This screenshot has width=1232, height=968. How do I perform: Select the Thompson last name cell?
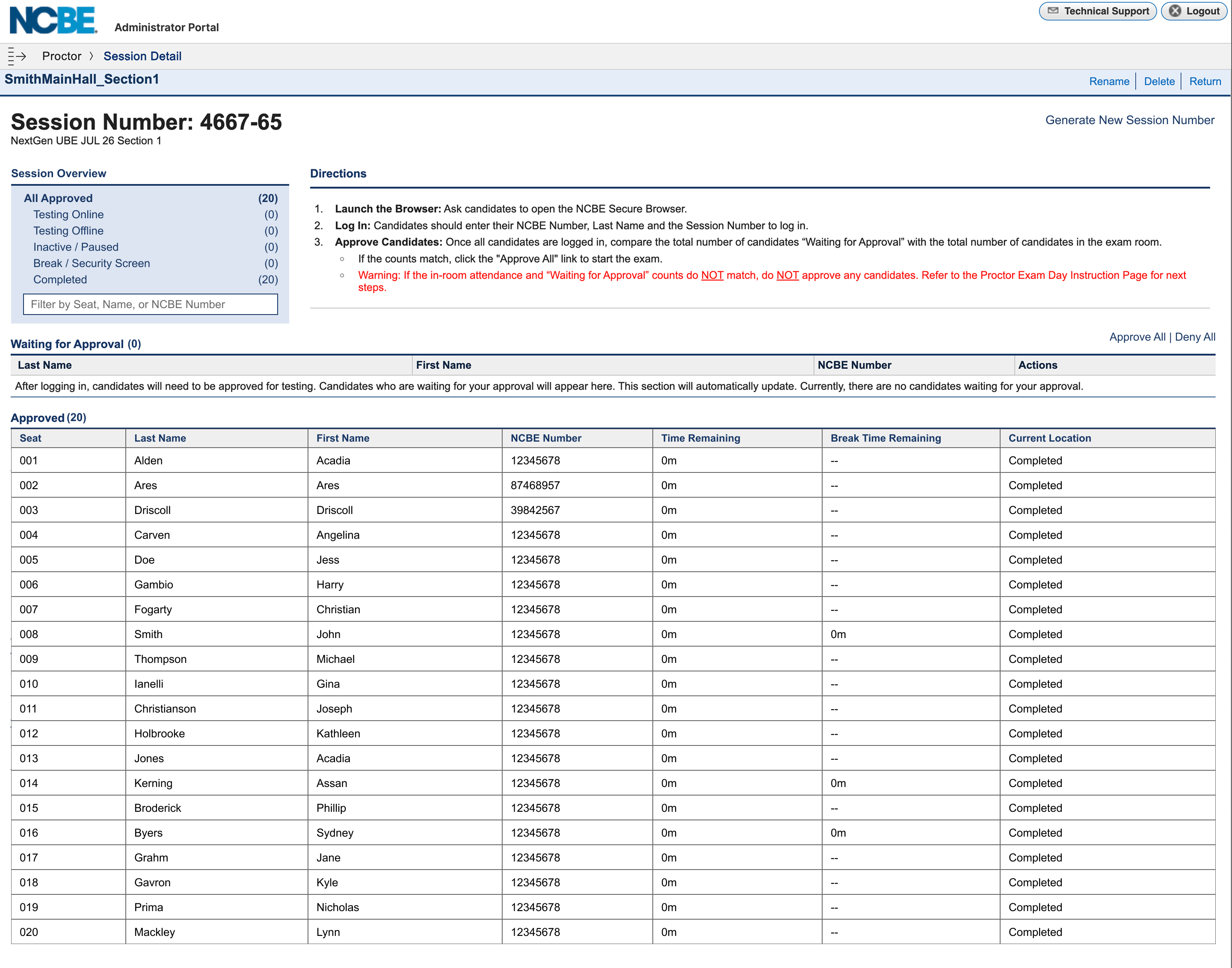click(217, 659)
